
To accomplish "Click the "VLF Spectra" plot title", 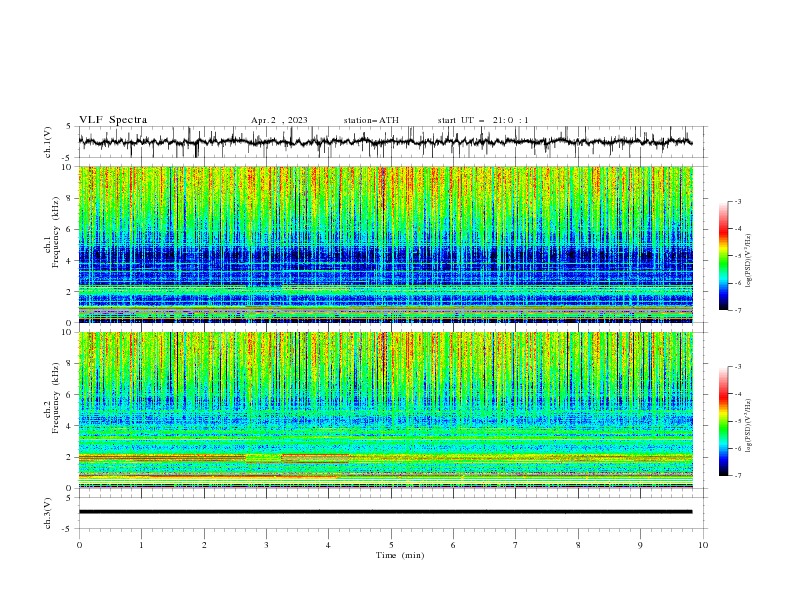I will [113, 120].
